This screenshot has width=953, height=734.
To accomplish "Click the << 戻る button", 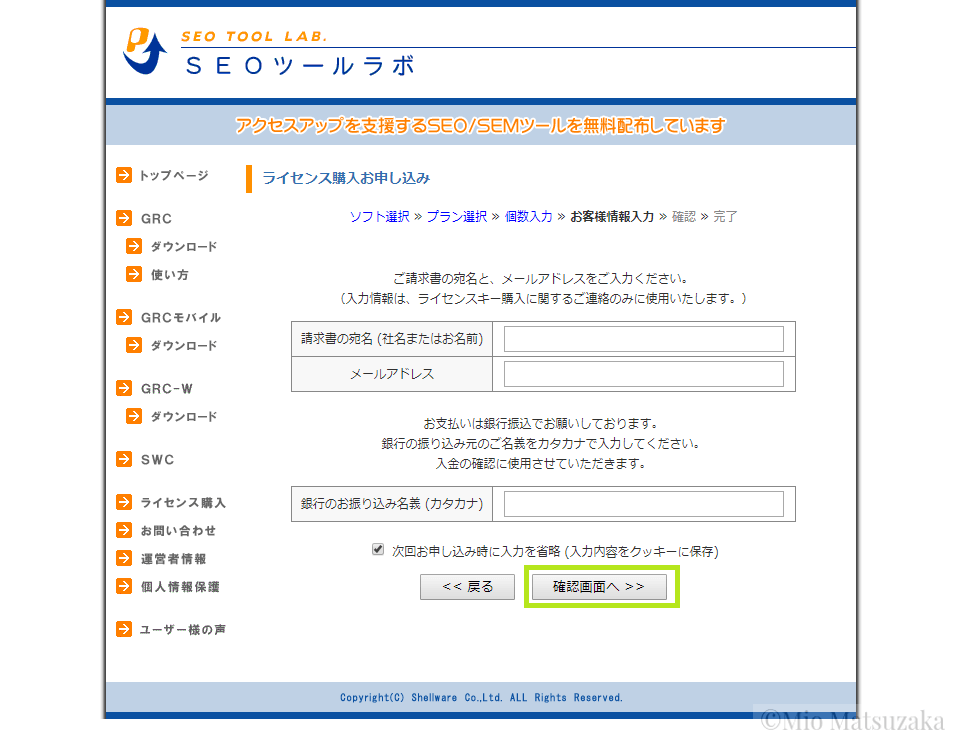I will coord(467,587).
